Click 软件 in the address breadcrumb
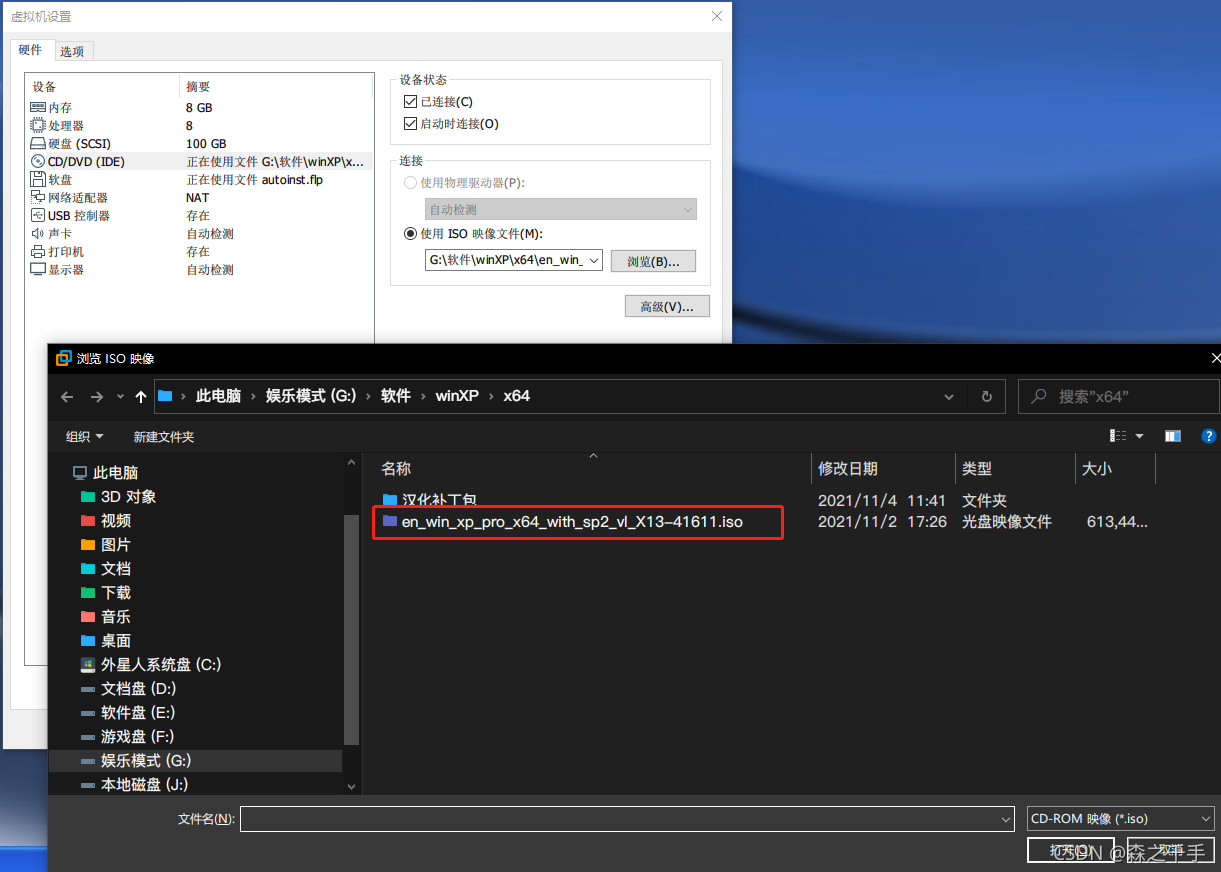This screenshot has height=872, width=1221. click(396, 396)
